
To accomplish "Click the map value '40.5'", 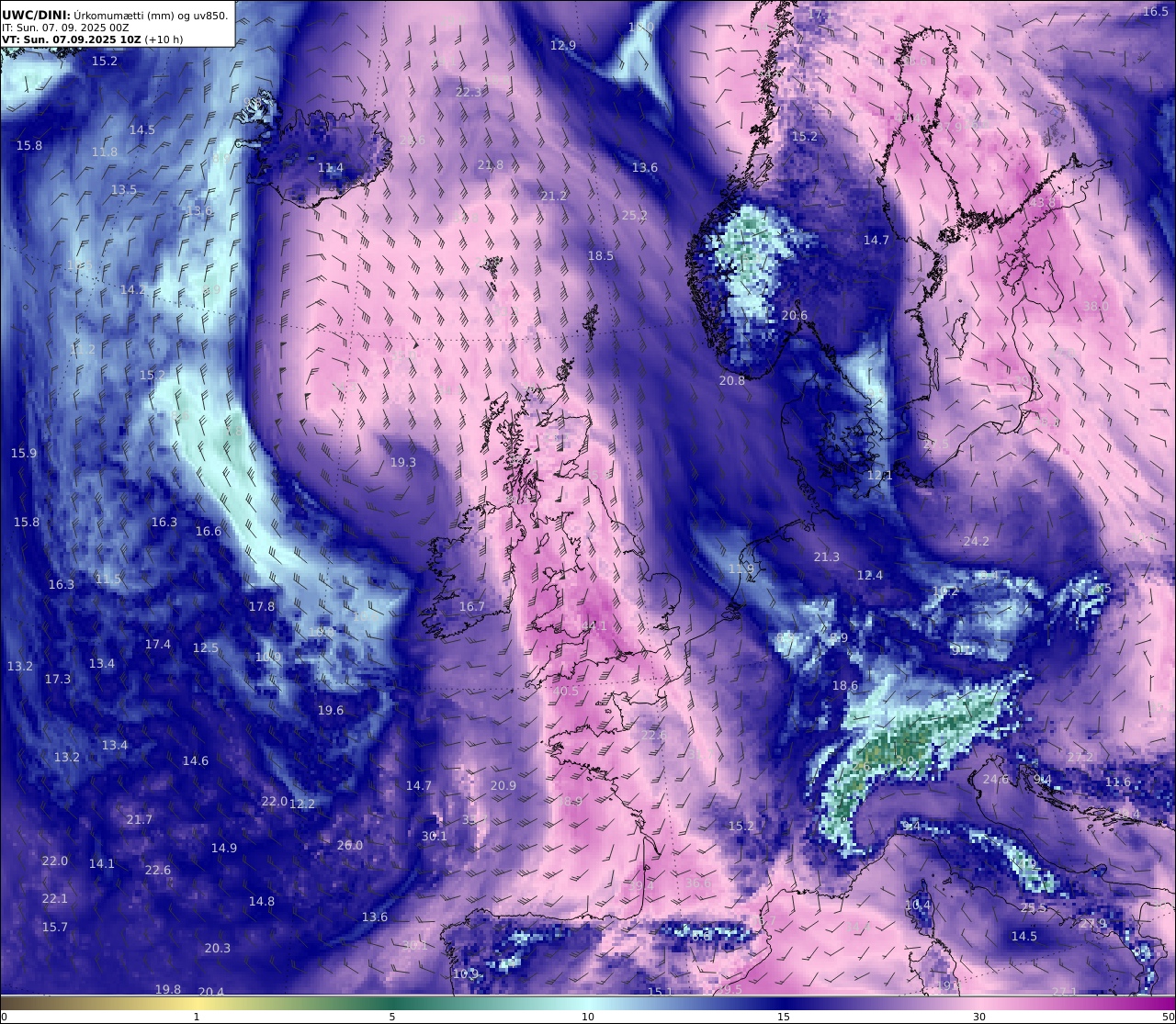I will coord(566,691).
